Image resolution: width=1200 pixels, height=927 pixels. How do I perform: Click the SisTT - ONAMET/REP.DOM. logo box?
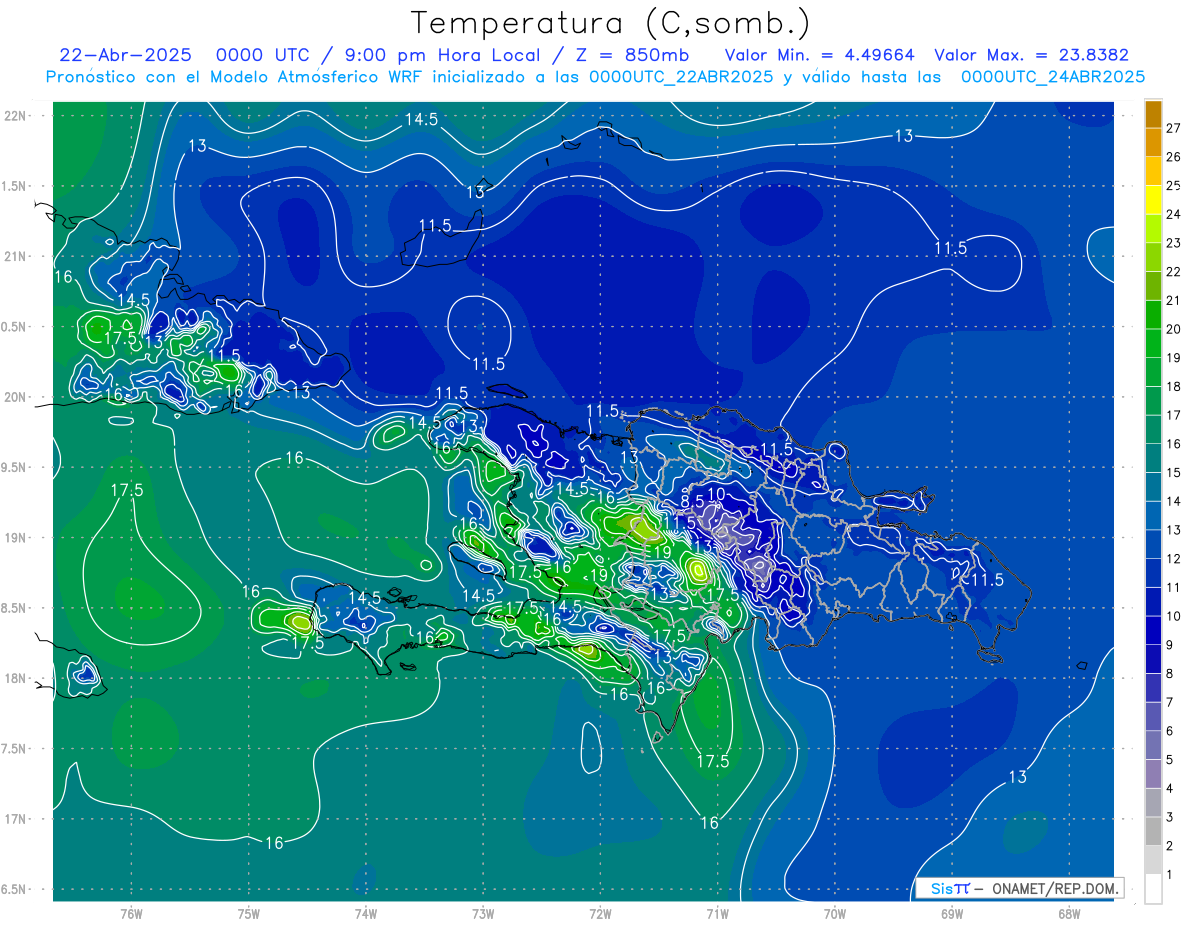coord(1020,888)
